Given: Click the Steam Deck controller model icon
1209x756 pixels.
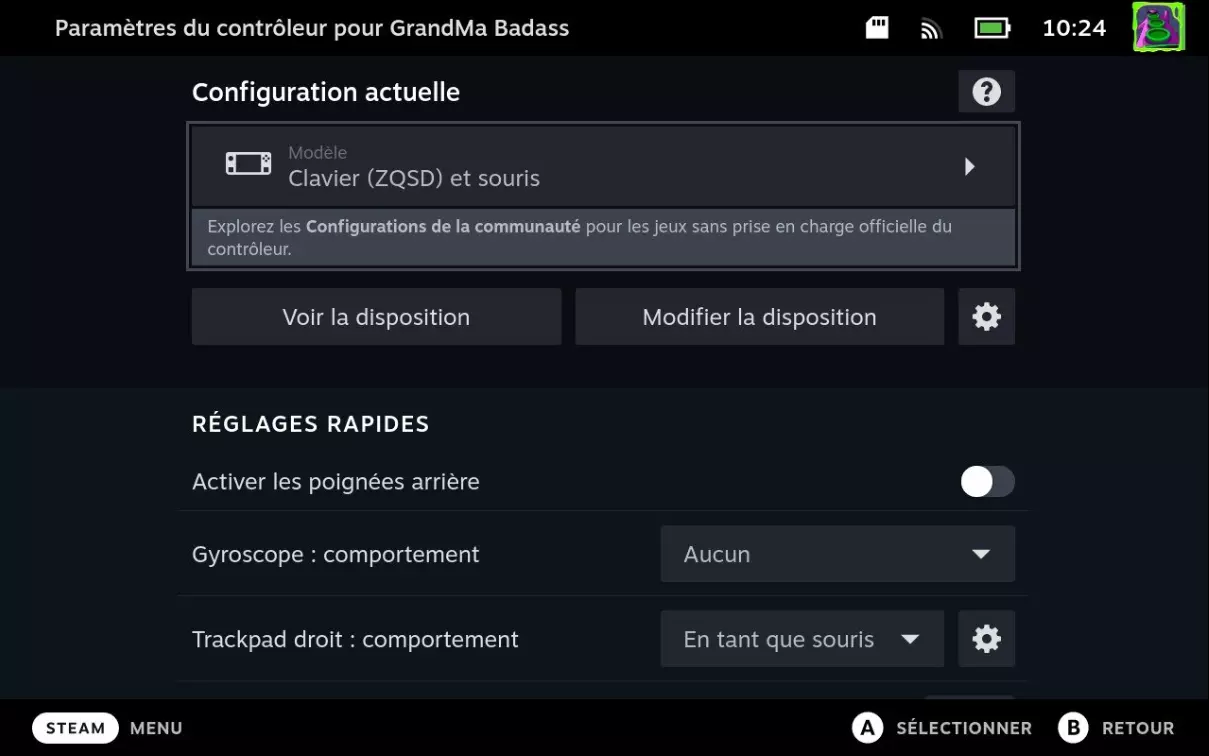Looking at the screenshot, I should pos(248,165).
